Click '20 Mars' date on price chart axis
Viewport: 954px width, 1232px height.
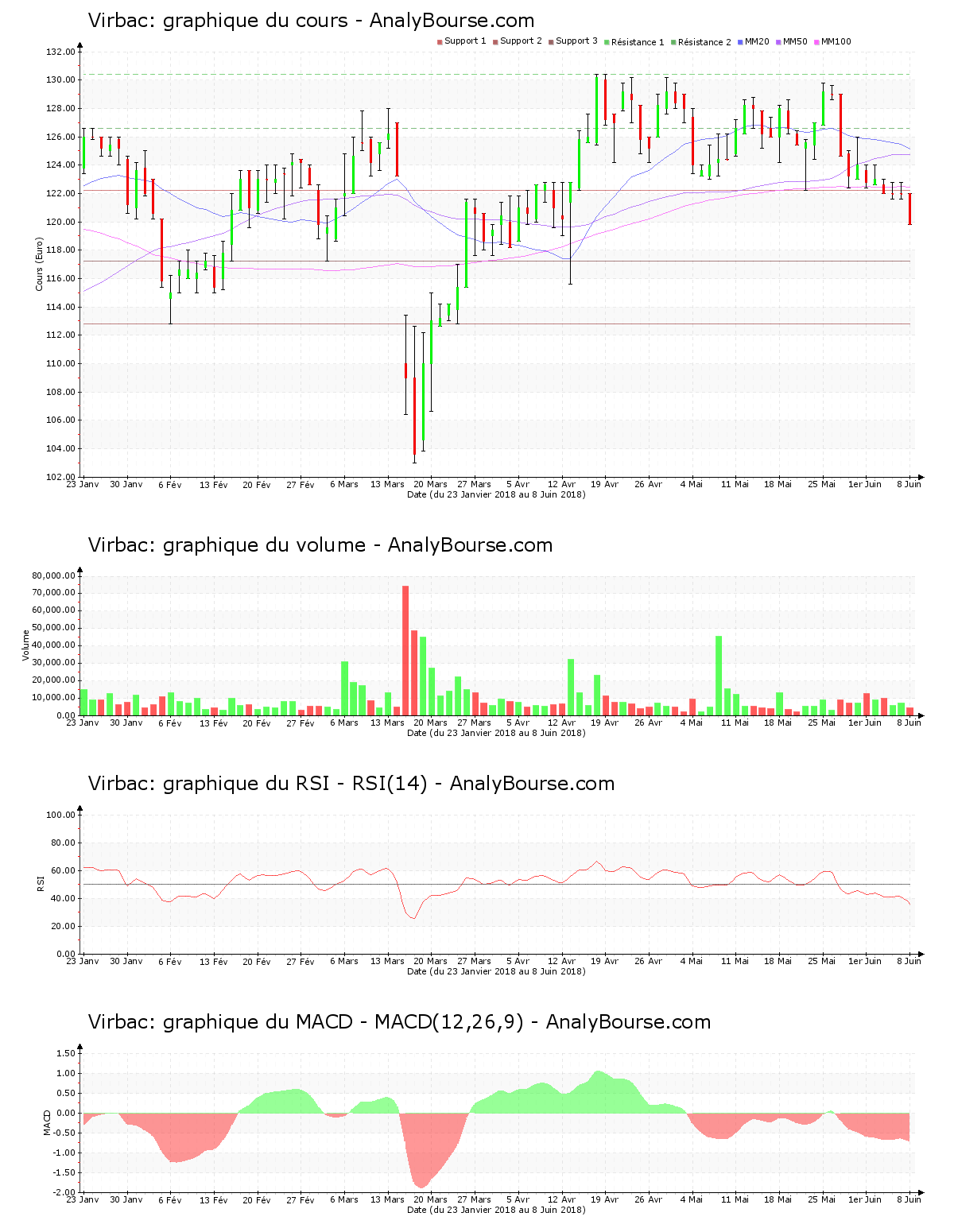click(x=431, y=484)
